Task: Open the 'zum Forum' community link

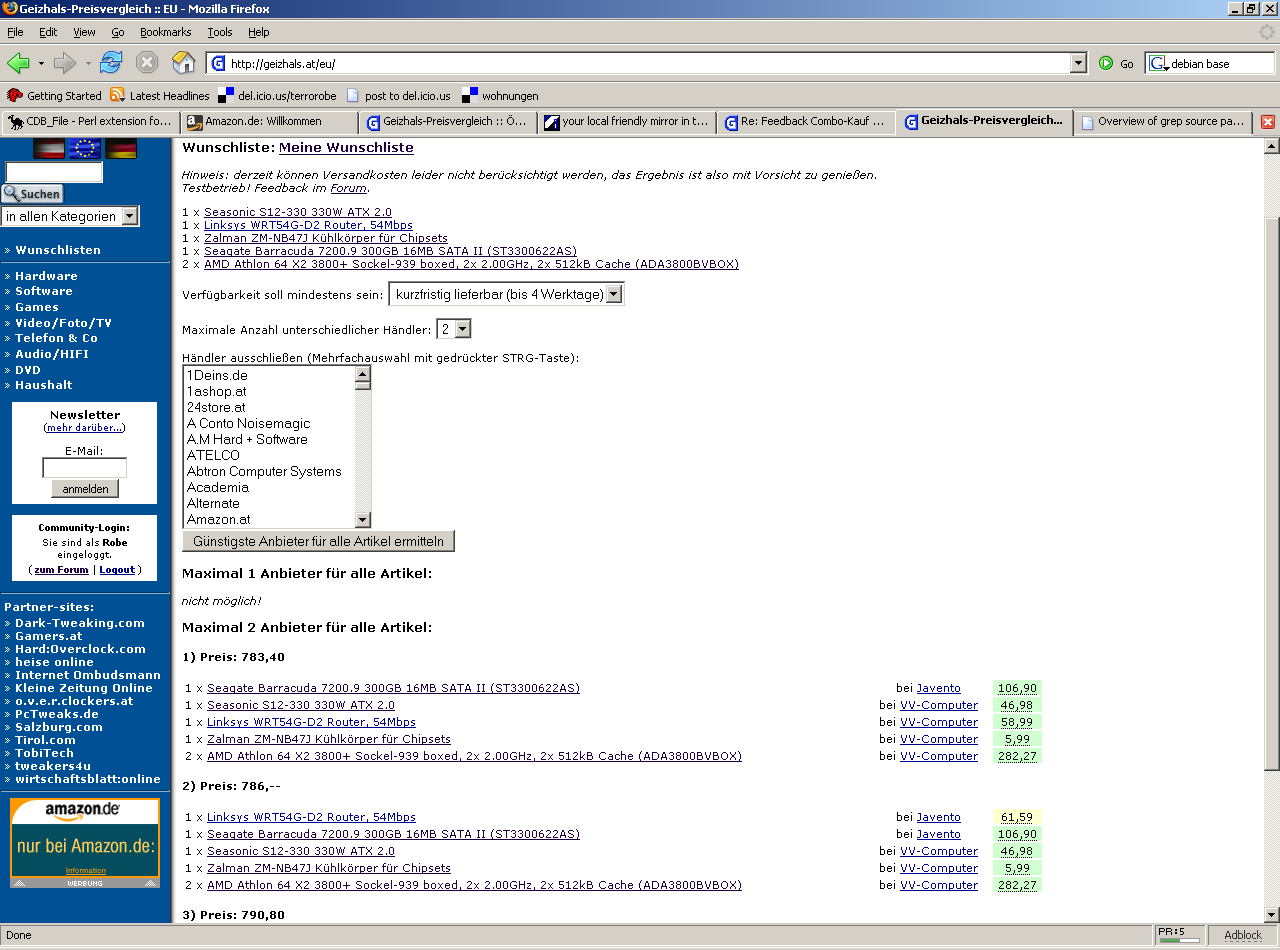Action: tap(61, 570)
